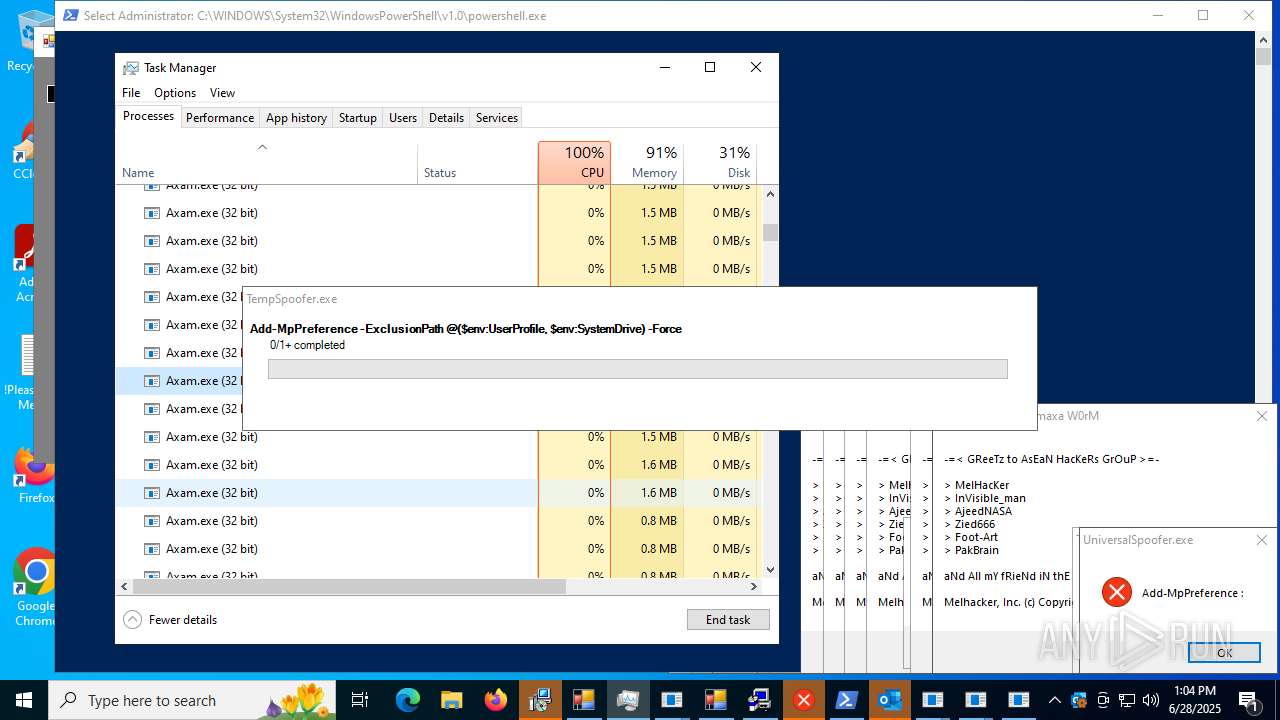The image size is (1280, 720).
Task: Click 'GReeTz to AsEaN HacKeRs GrOuP' heading
Action: (x=1052, y=459)
